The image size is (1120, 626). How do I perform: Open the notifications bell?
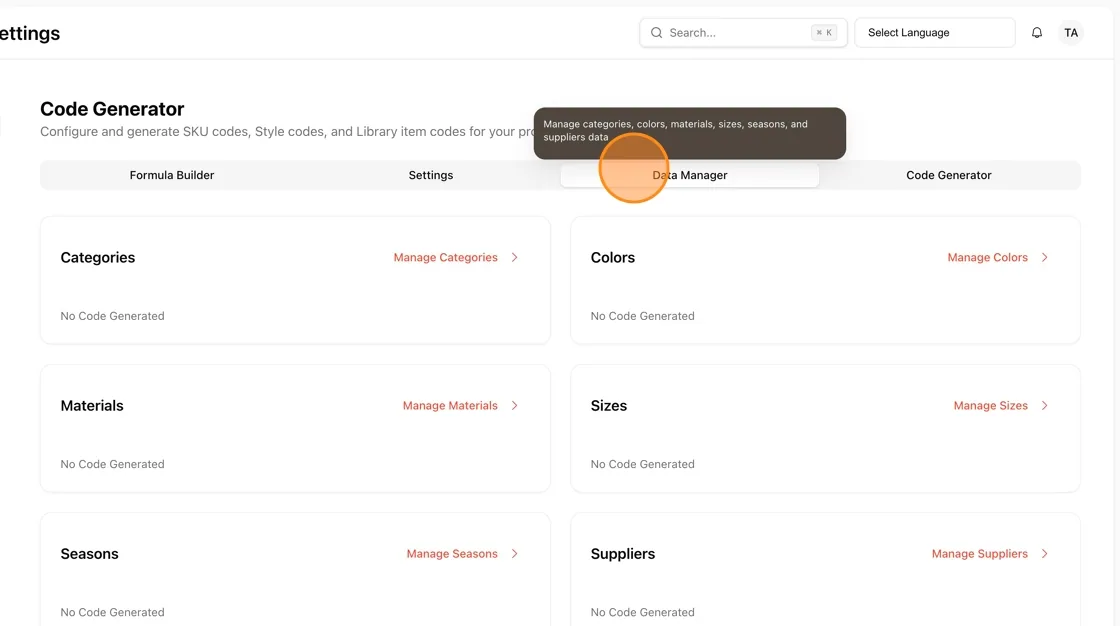point(1036,33)
